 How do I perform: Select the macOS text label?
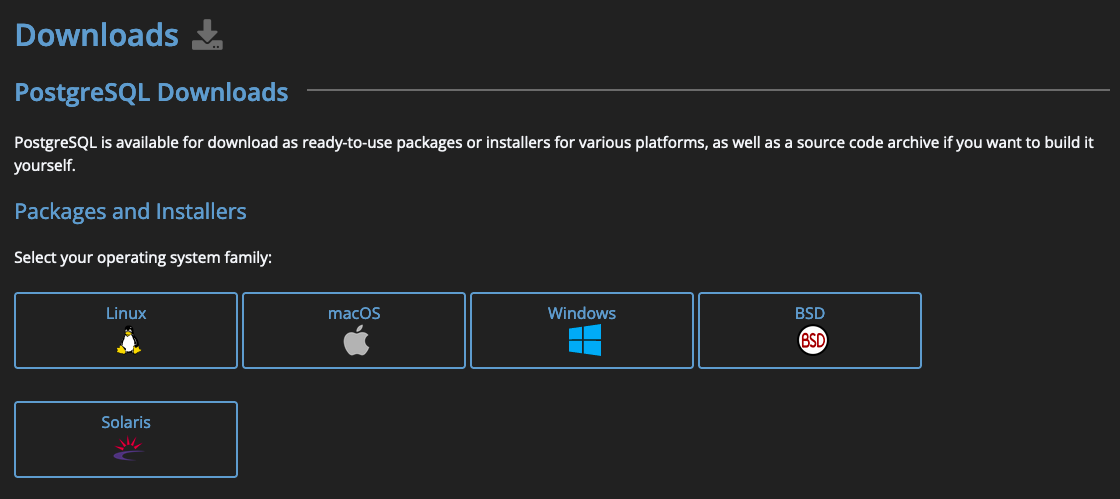[354, 313]
